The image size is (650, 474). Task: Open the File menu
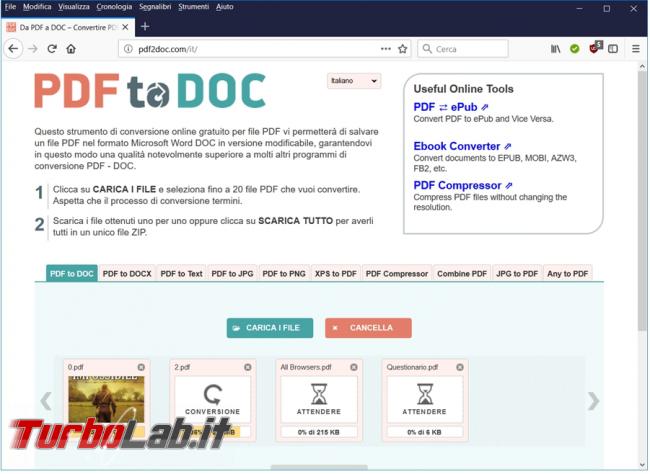point(10,7)
